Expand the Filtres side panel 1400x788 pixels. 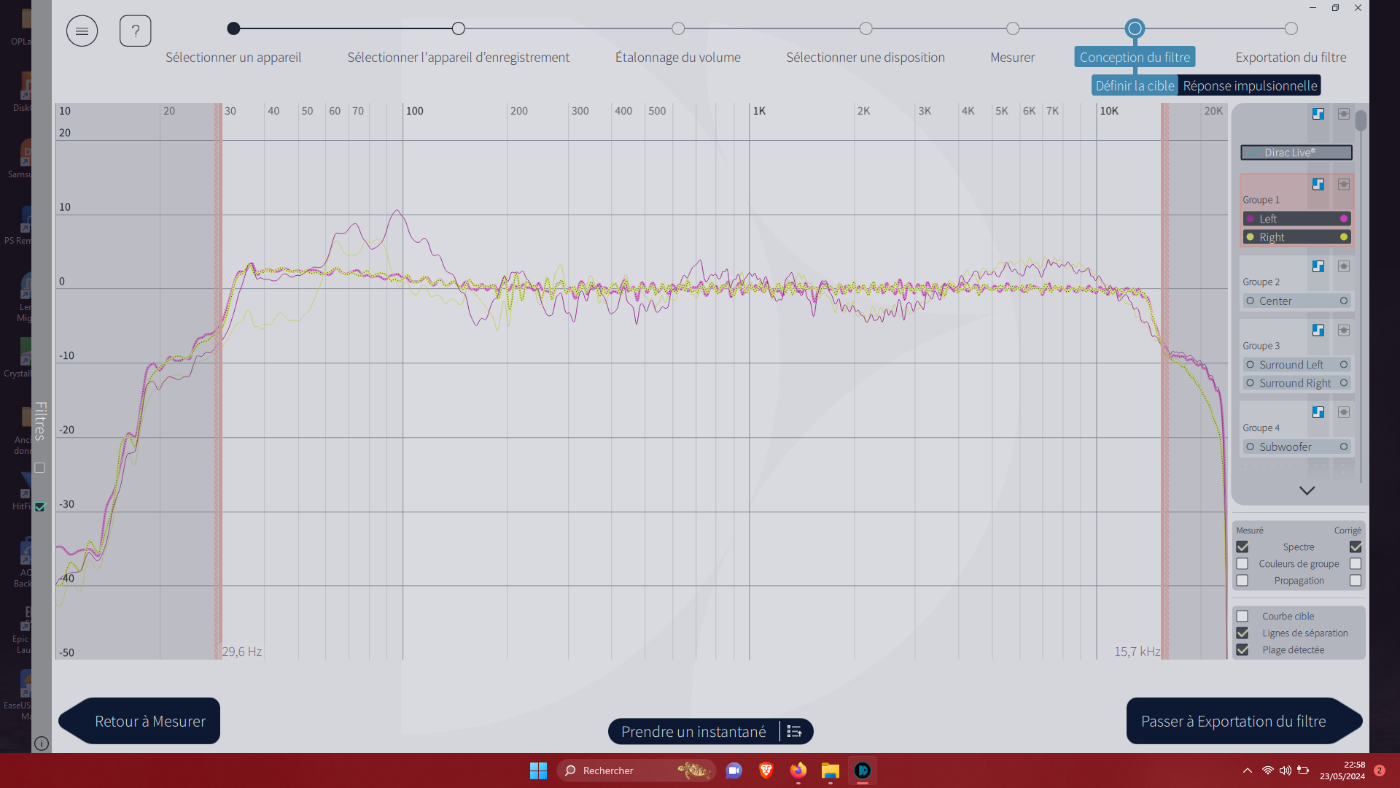pos(40,420)
